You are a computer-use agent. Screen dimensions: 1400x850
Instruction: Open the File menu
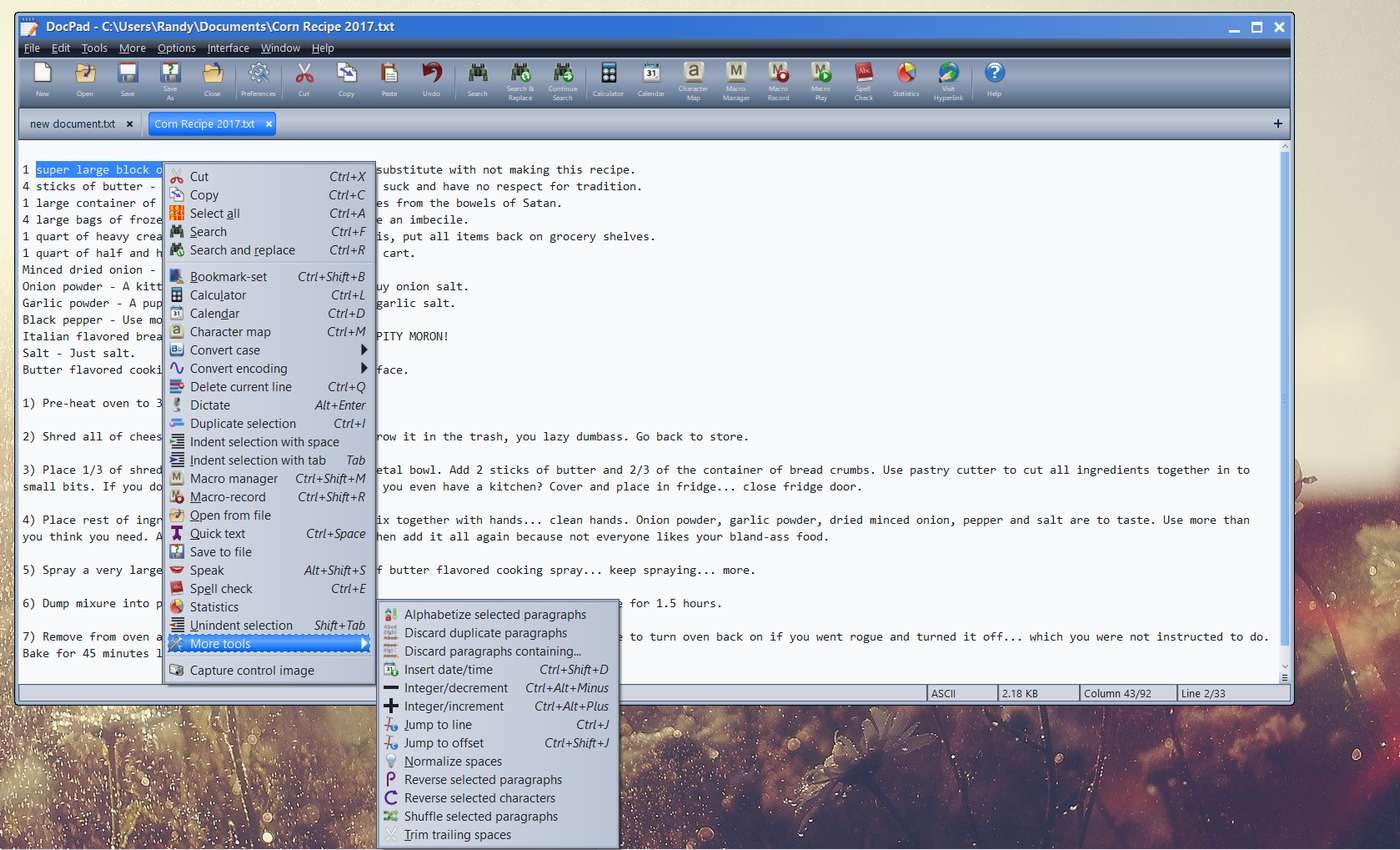pos(32,48)
